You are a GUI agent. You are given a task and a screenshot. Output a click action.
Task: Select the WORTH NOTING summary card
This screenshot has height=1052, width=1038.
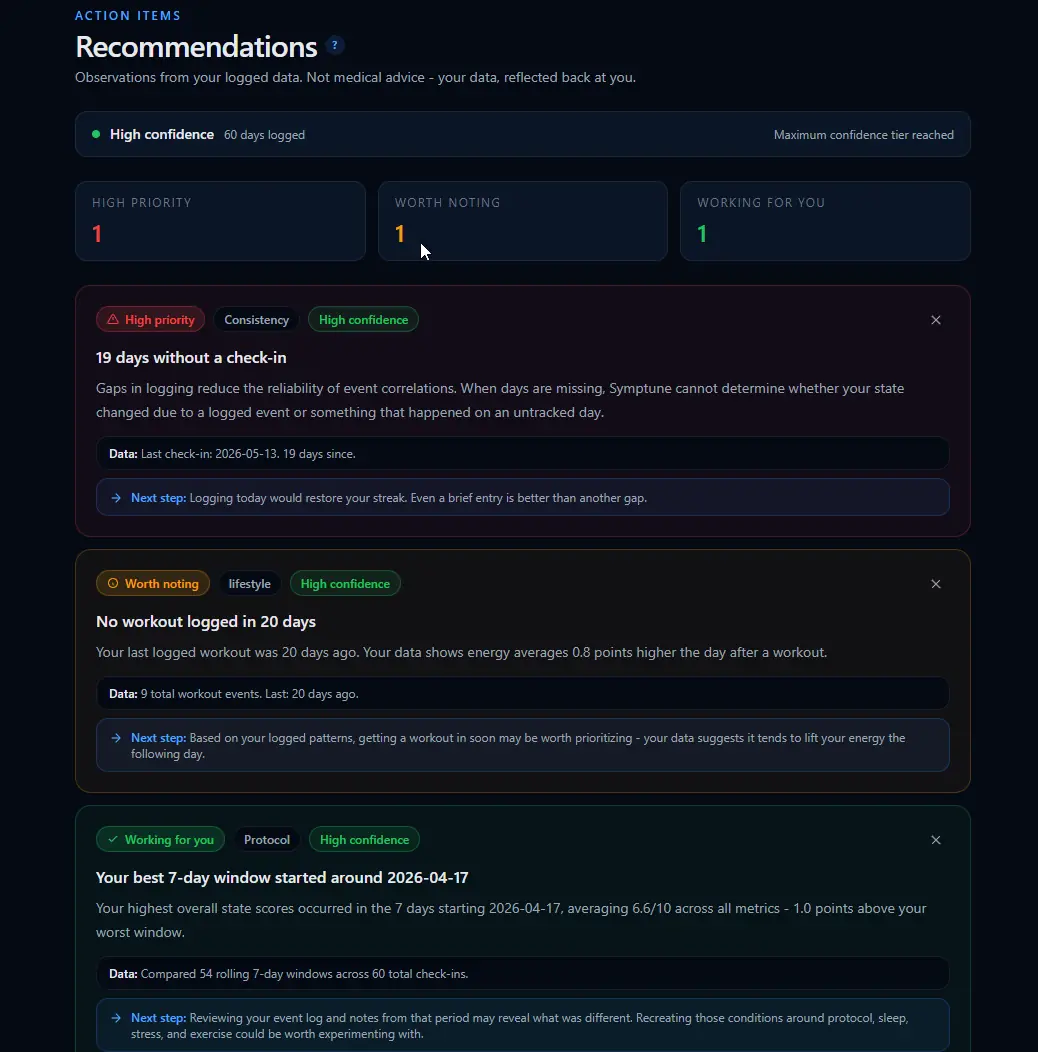click(523, 221)
